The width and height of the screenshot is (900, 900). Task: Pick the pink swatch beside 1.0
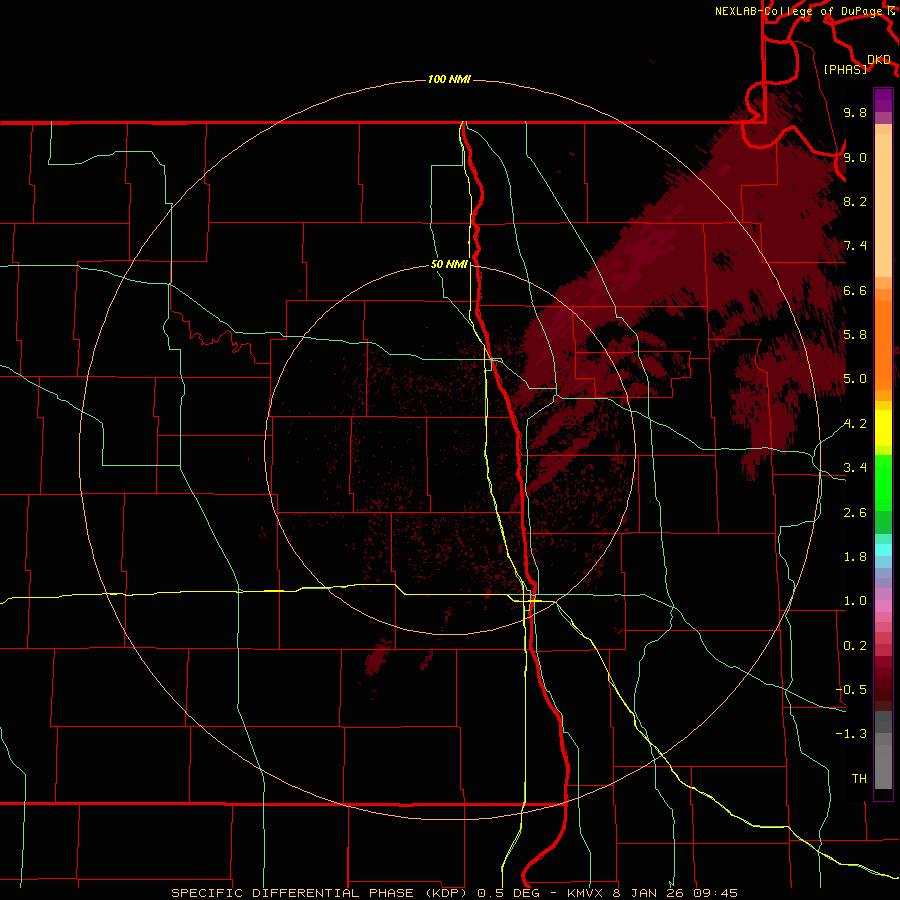pos(883,606)
